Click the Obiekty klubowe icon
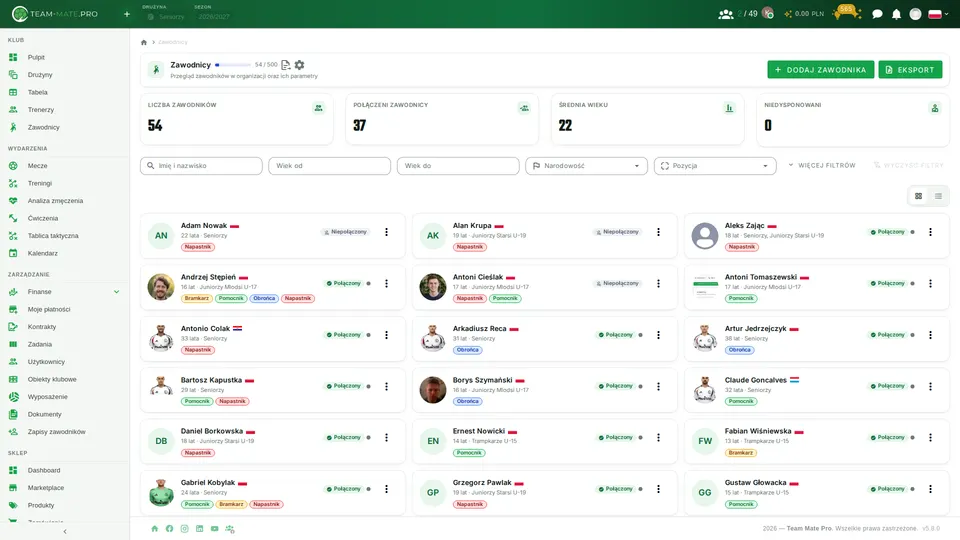Viewport: 960px width, 540px height. click(13, 379)
